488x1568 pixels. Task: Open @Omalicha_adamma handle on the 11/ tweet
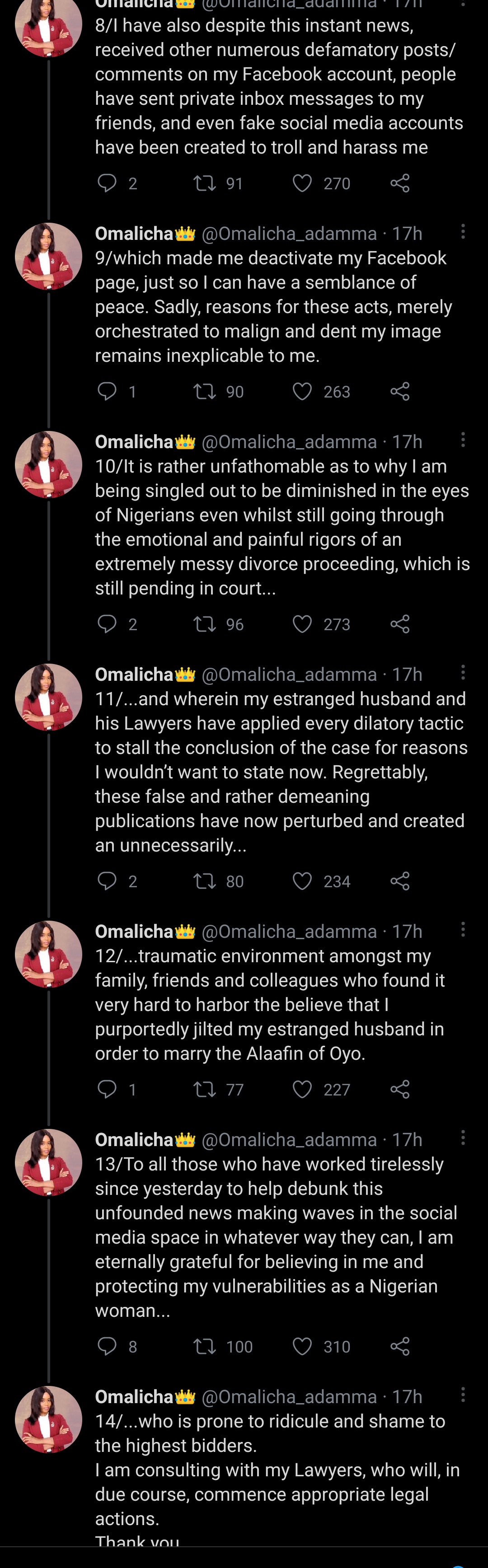tap(289, 674)
